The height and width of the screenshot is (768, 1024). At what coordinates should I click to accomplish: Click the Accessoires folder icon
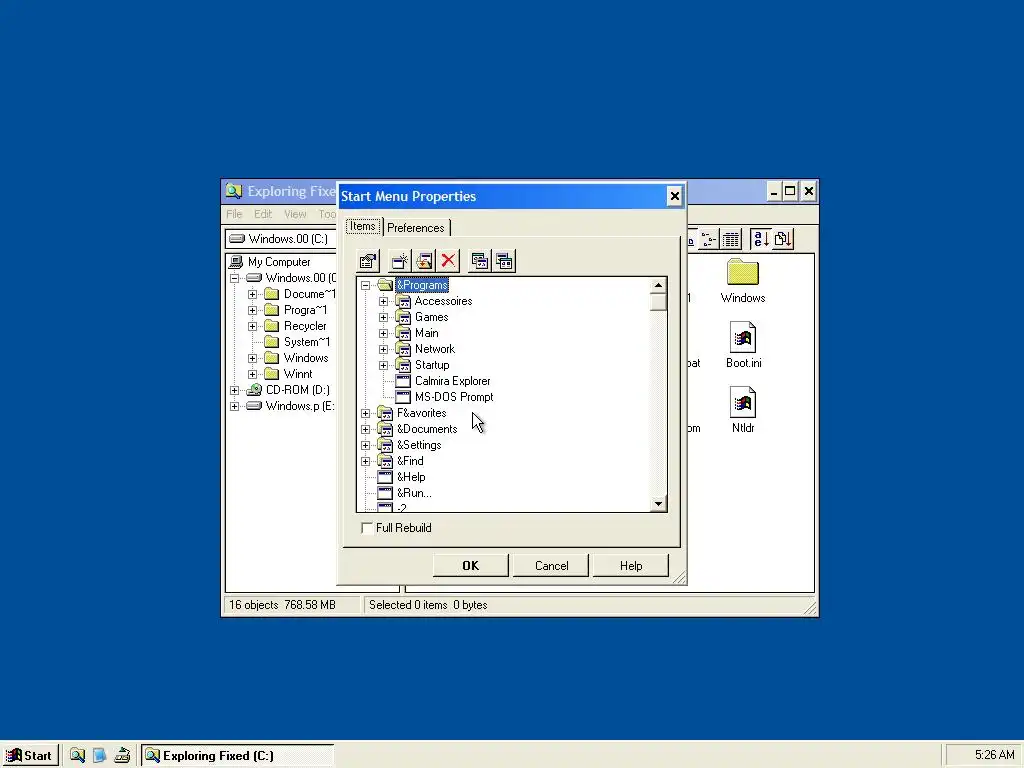point(404,301)
